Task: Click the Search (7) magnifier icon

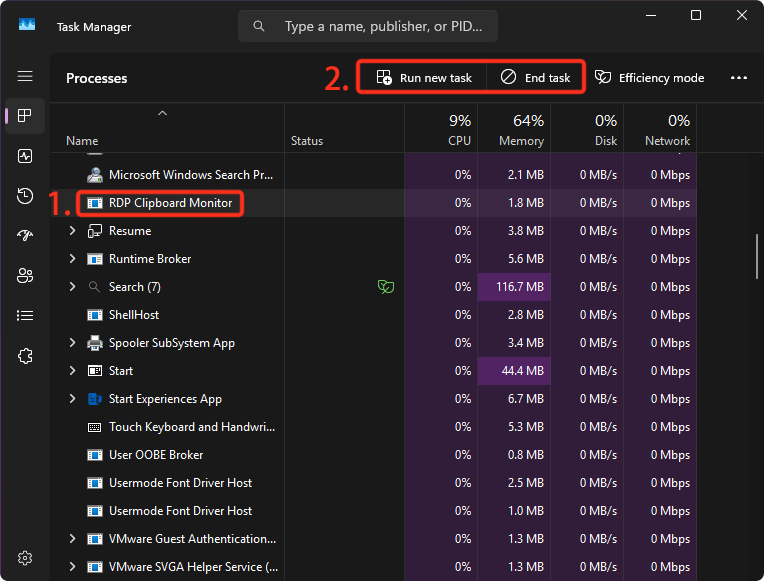Action: tap(95, 287)
